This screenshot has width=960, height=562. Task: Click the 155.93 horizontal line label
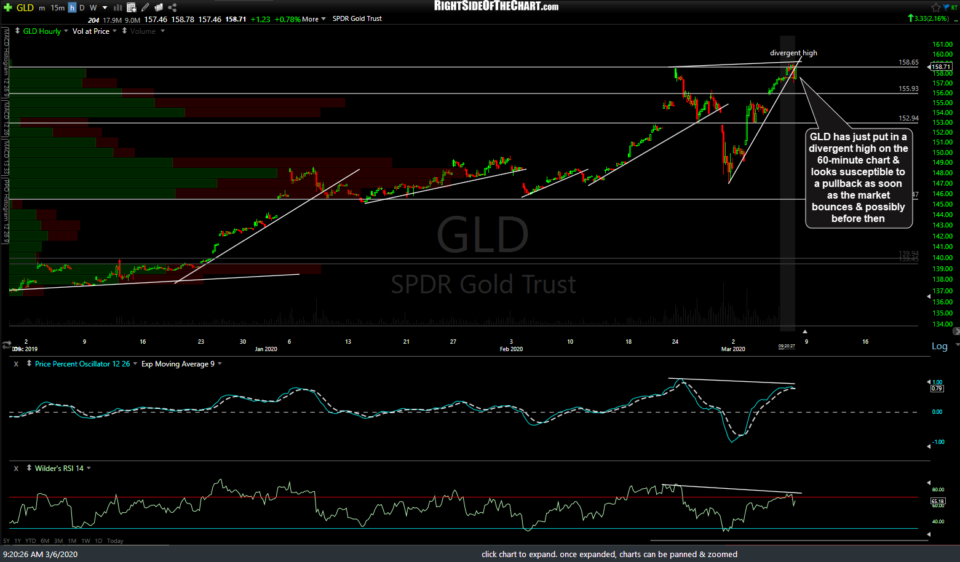pos(909,89)
